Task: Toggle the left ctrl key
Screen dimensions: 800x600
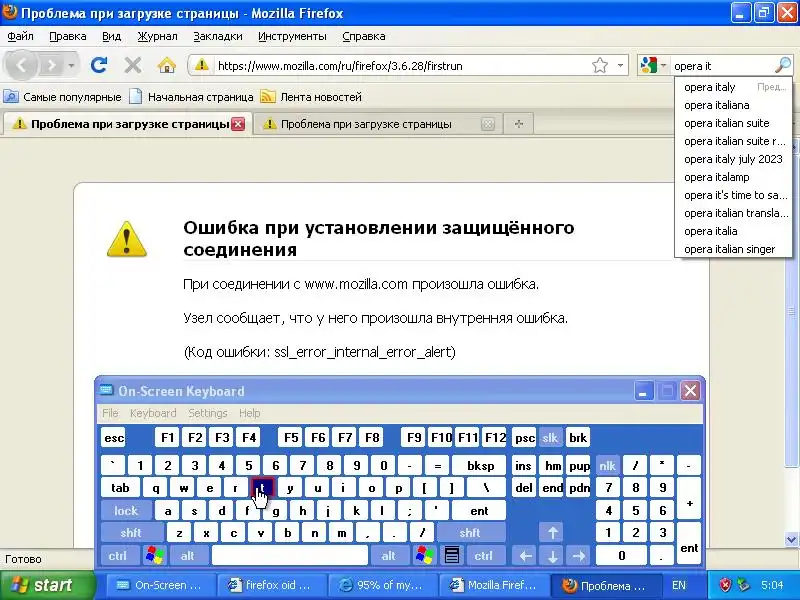Action: [118, 556]
